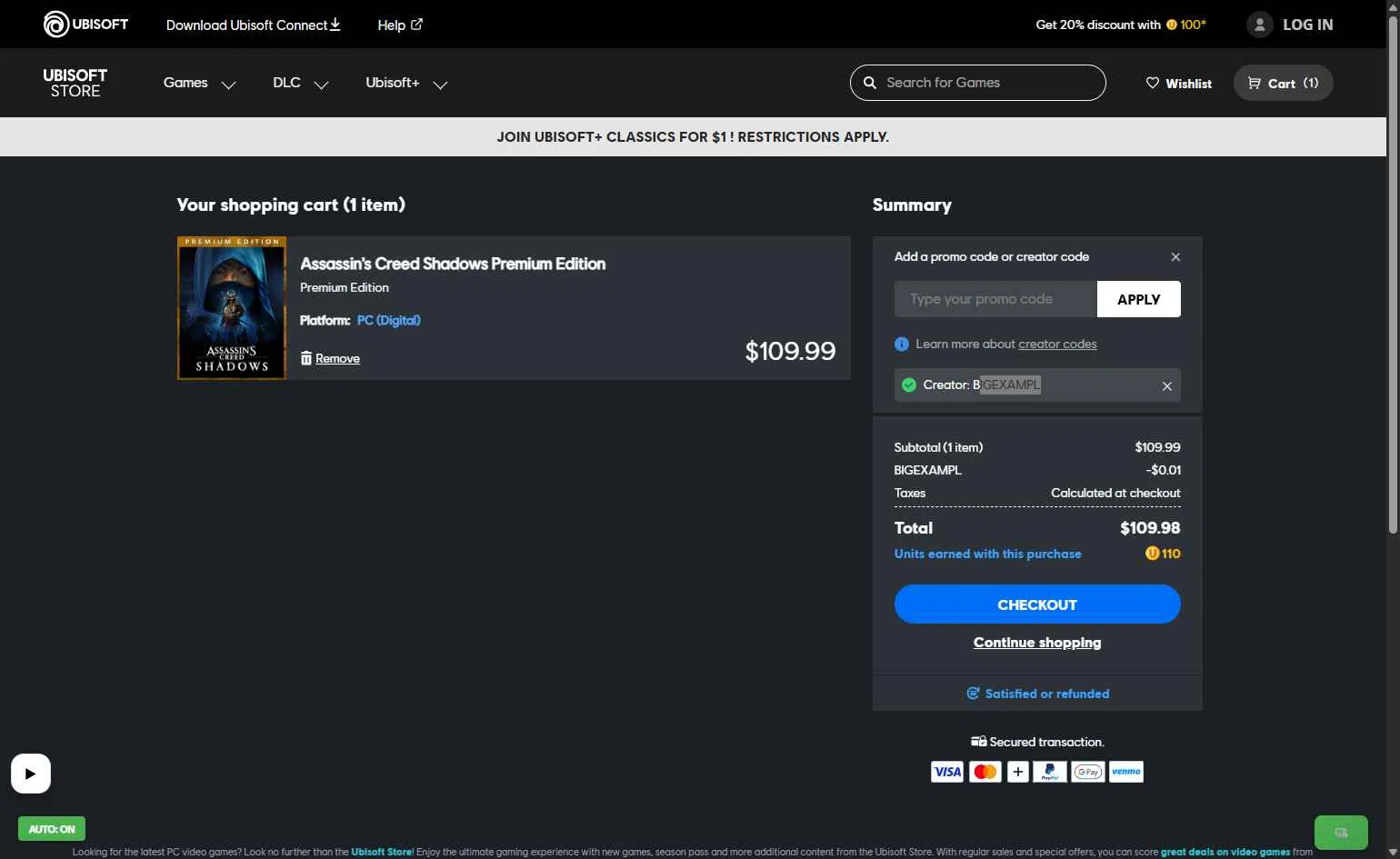Go to Ubisoft Store home logo
The image size is (1400, 859).
75,83
